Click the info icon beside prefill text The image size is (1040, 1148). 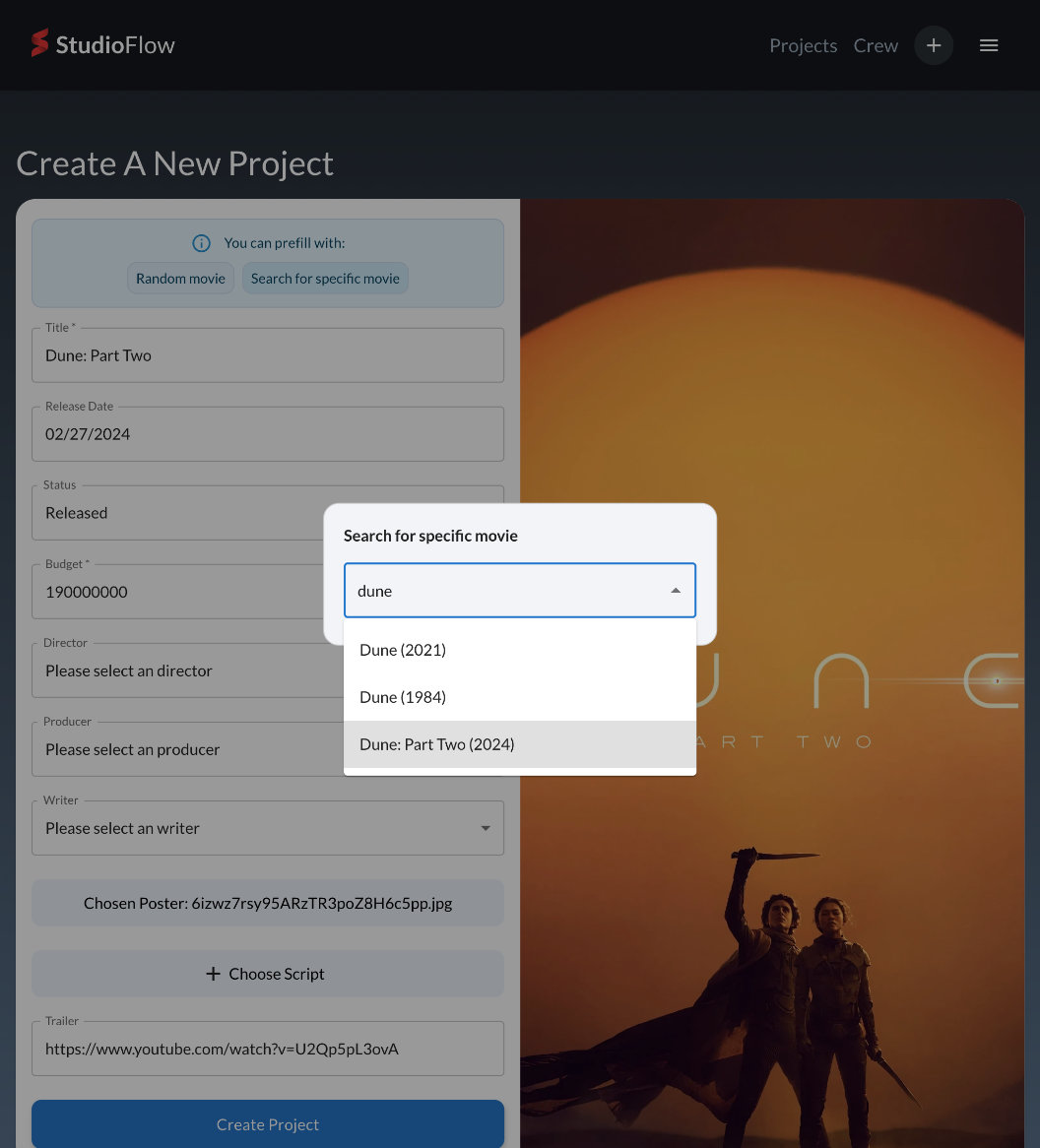[201, 243]
